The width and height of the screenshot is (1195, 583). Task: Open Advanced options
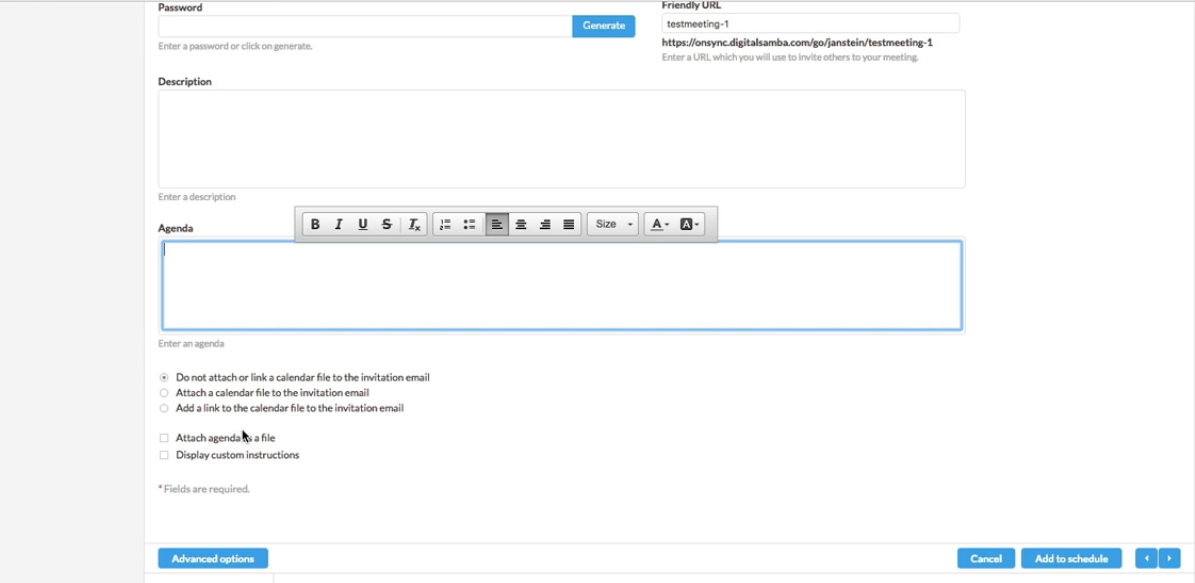213,559
